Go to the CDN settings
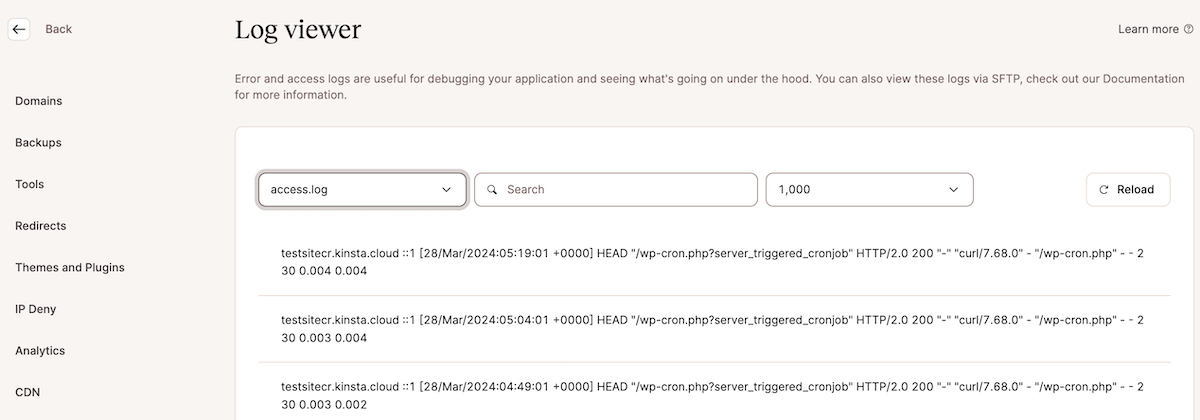Viewport: 1200px width, 420px height. click(x=28, y=392)
